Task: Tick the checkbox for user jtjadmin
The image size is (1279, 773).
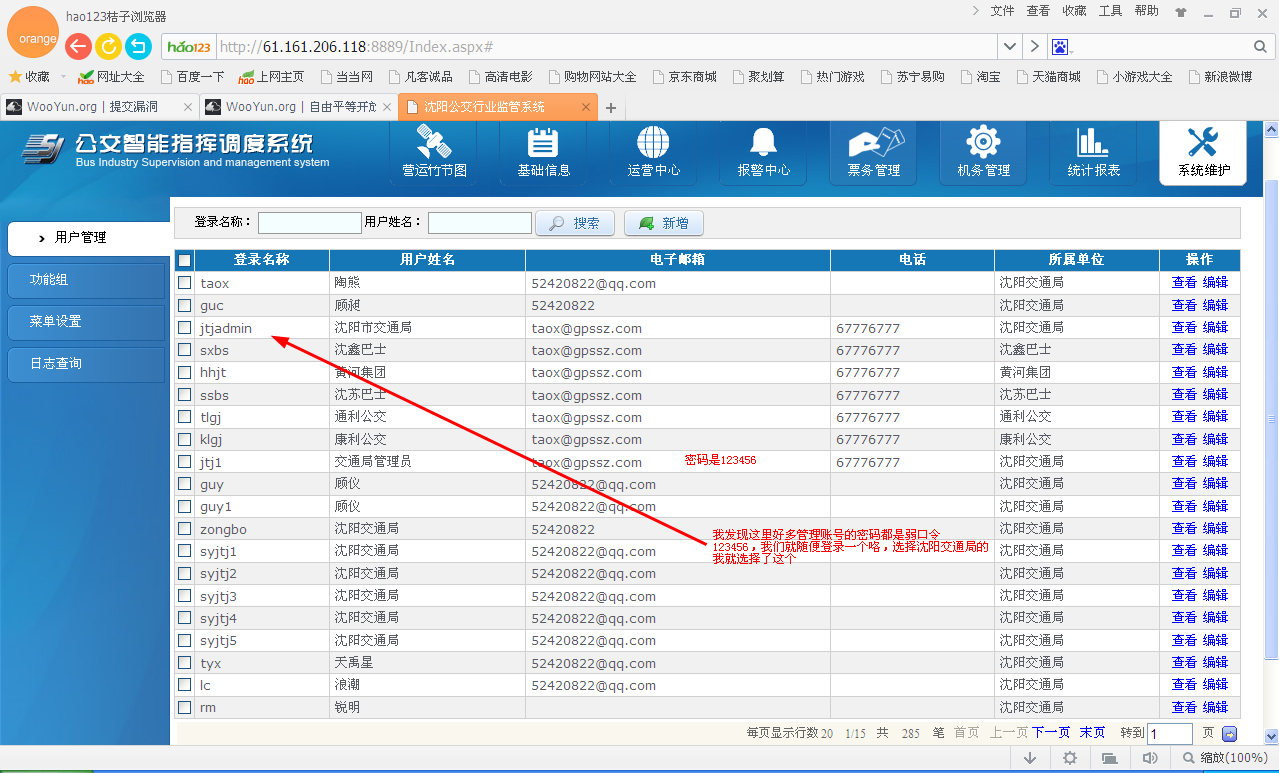Action: click(184, 327)
